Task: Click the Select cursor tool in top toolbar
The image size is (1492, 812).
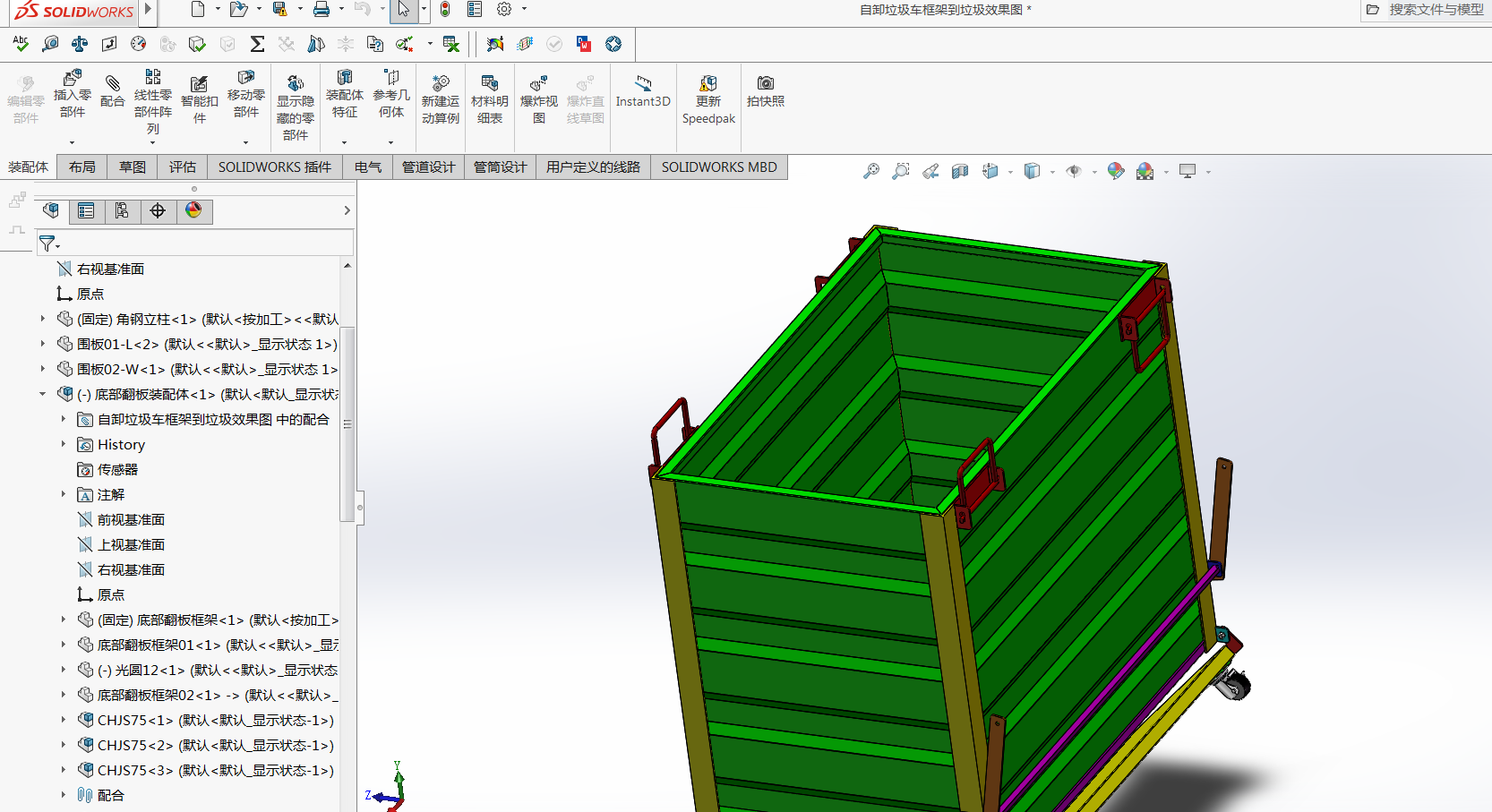Action: pyautogui.click(x=404, y=10)
